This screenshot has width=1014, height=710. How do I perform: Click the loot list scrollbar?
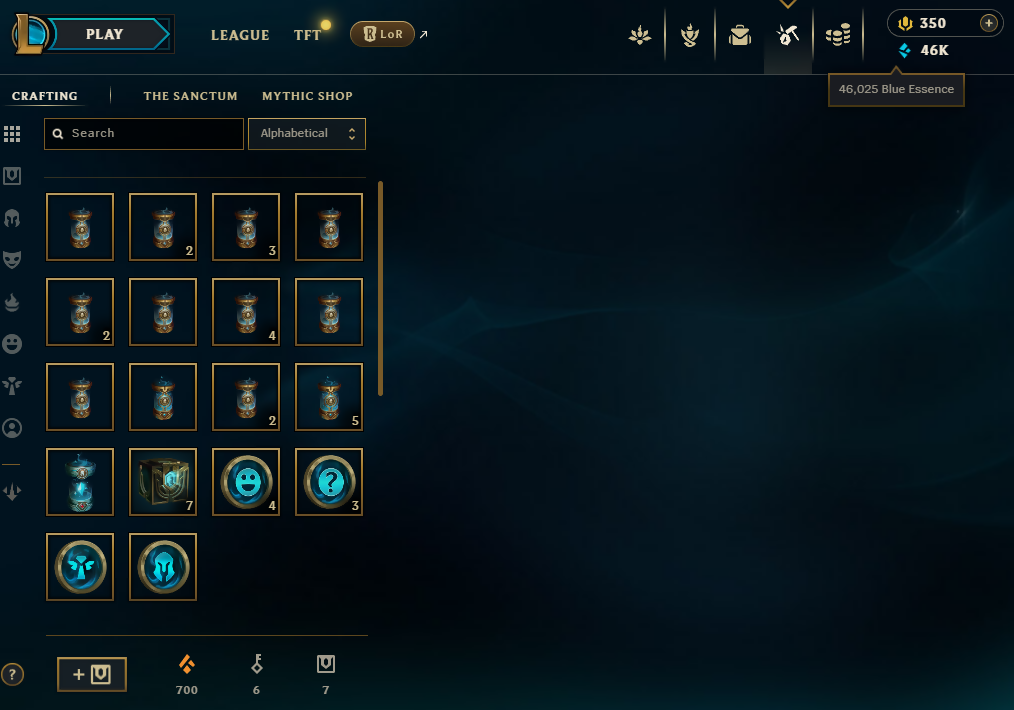click(x=380, y=288)
